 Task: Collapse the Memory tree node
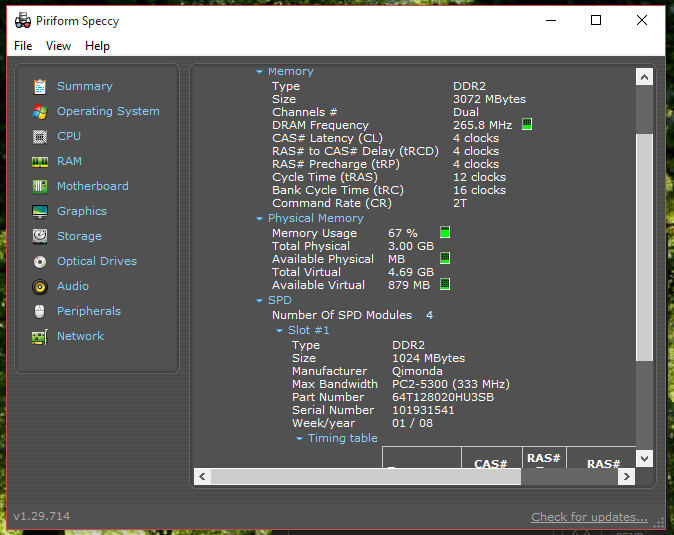click(x=259, y=72)
